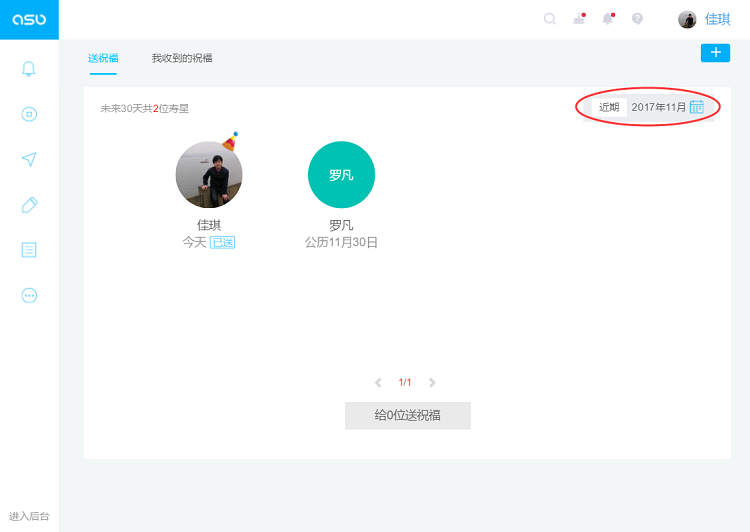Toggle the 近期 recent filter
This screenshot has width=750, height=532.
pos(609,107)
